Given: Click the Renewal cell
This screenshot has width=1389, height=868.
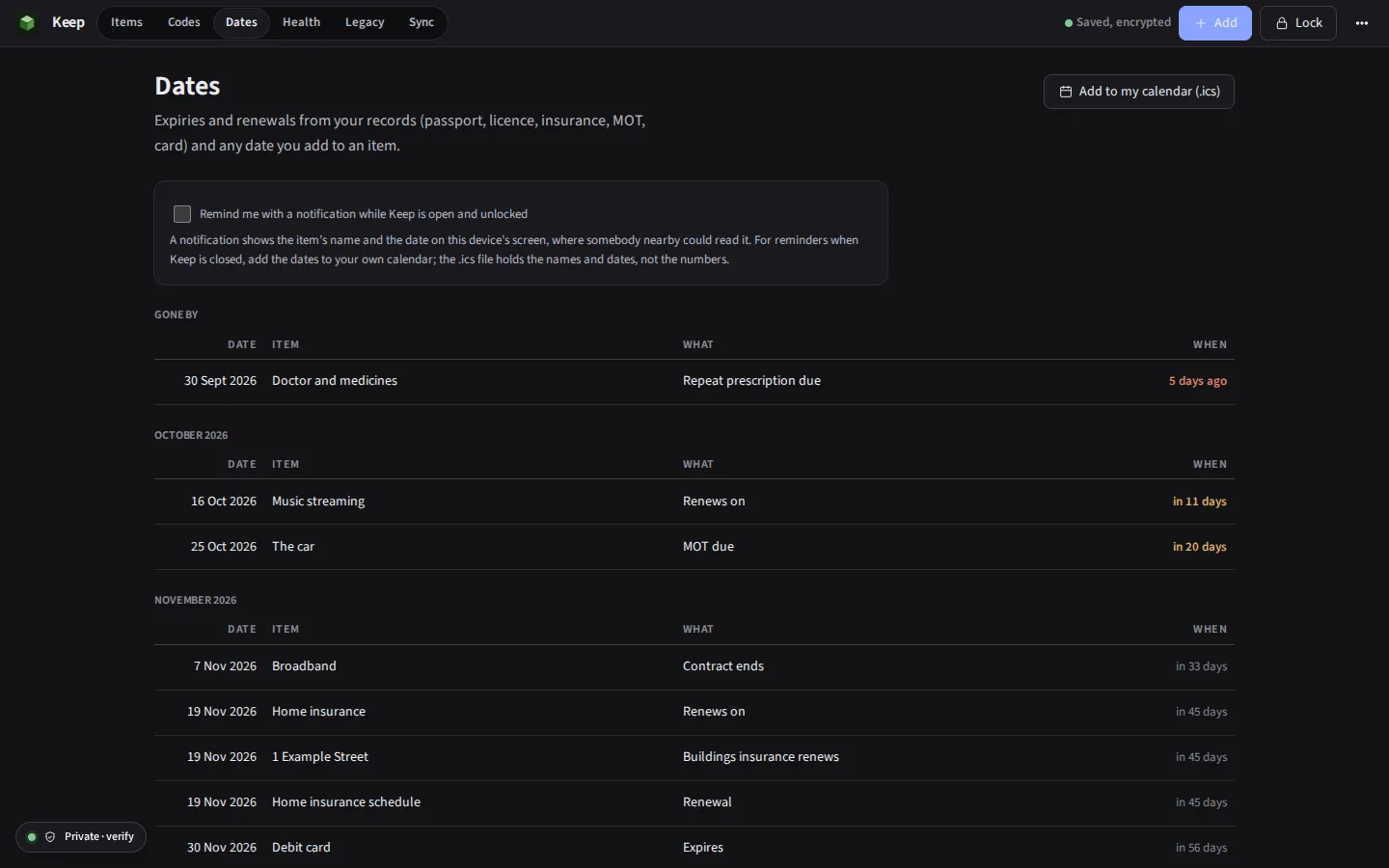Looking at the screenshot, I should (707, 802).
